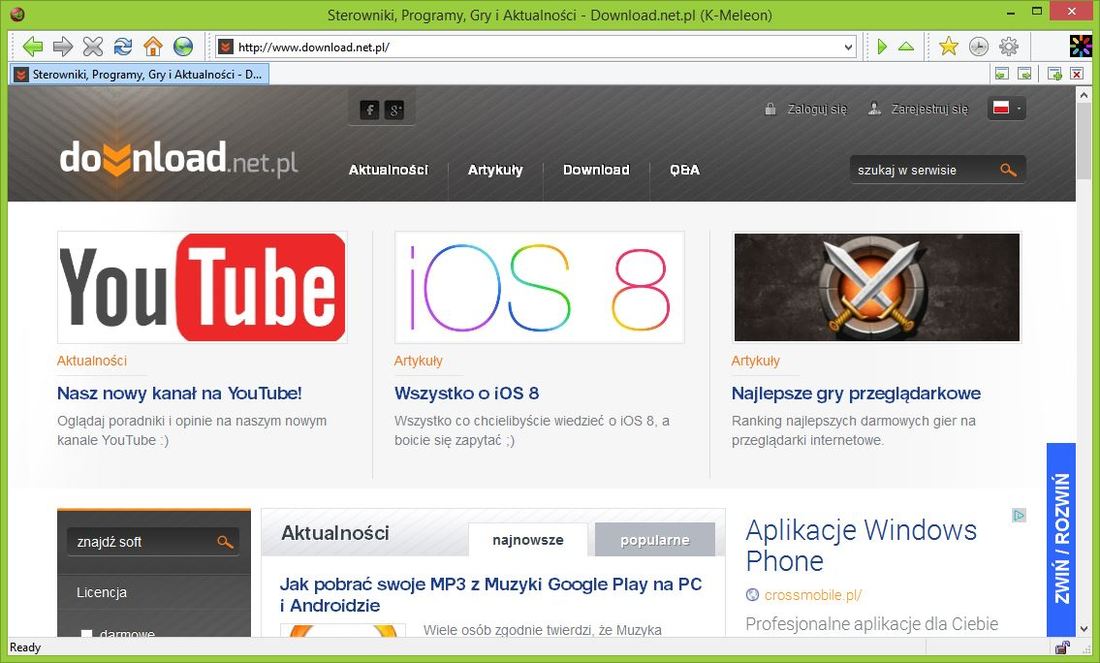Click the next tab icon in tab bar
The image size is (1100, 663).
pyautogui.click(x=1024, y=74)
